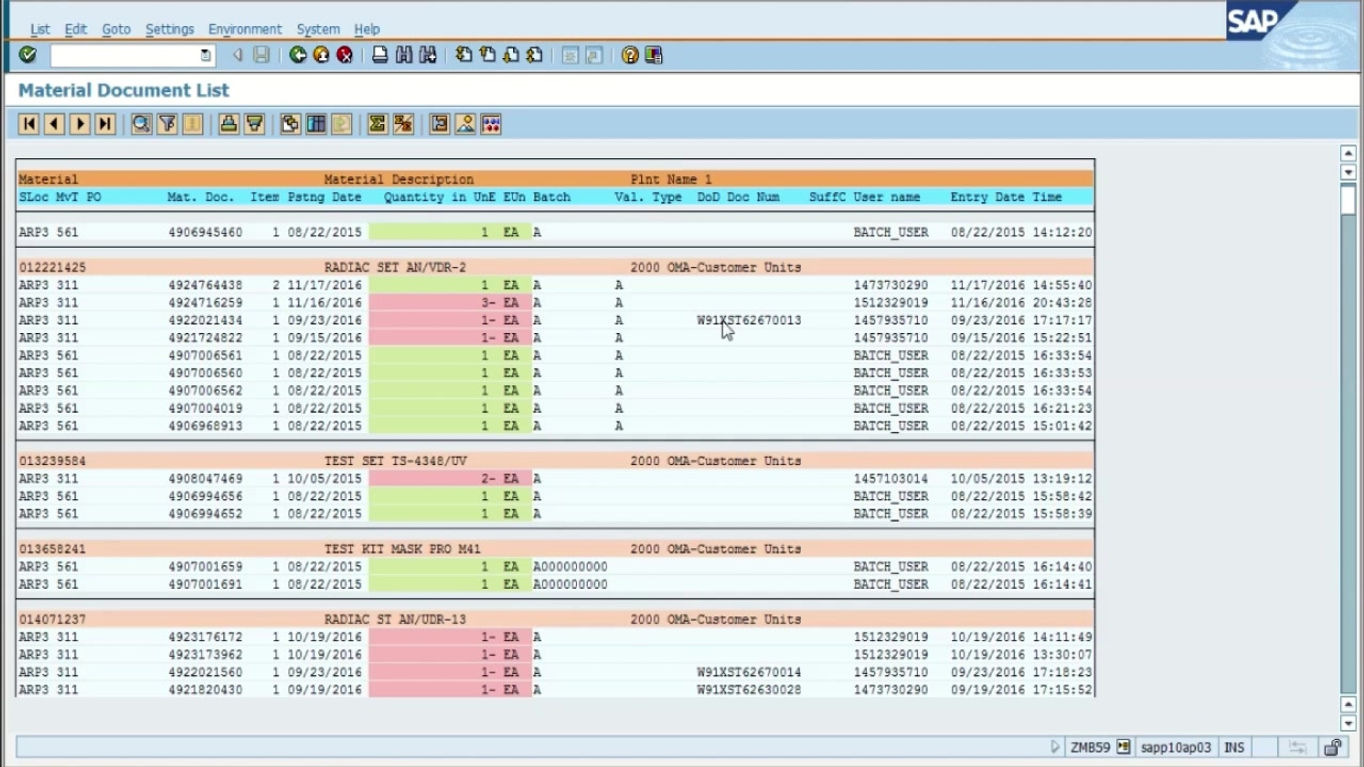1364x767 pixels.
Task: Click the RADIAC ST AN/UDR-13 description
Action: 395,619
